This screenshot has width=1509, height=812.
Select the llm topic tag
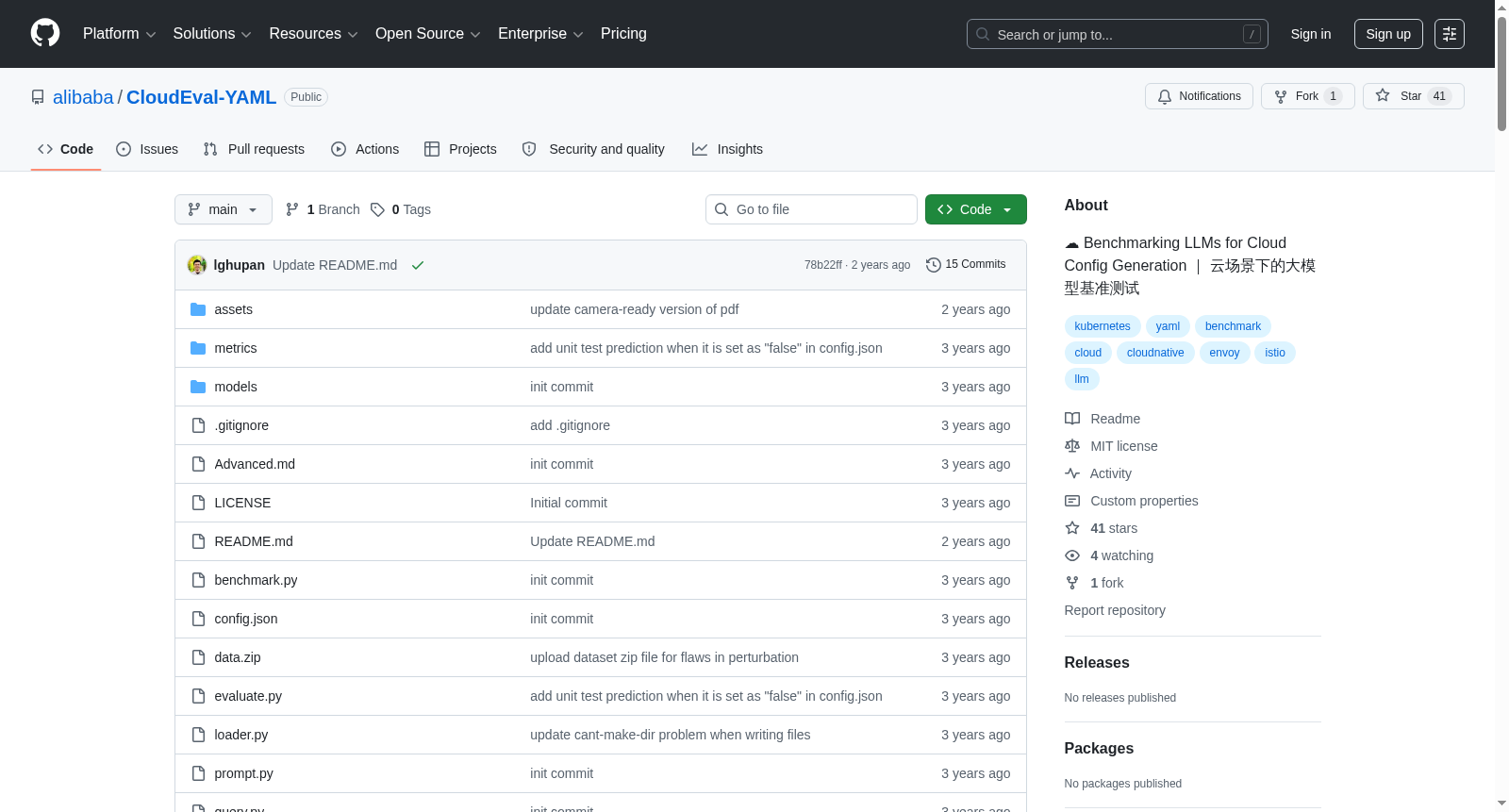coord(1082,379)
